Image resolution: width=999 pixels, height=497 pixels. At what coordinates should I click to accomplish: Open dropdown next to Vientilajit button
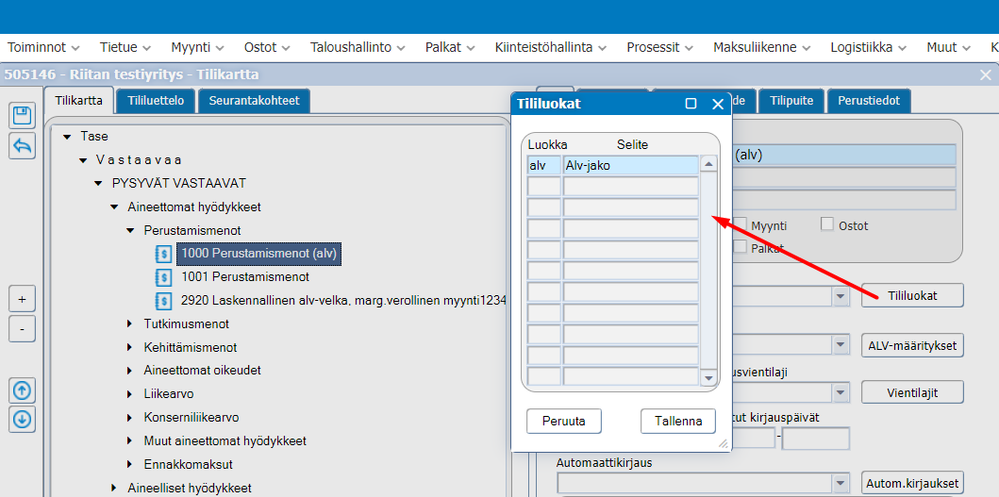[841, 393]
